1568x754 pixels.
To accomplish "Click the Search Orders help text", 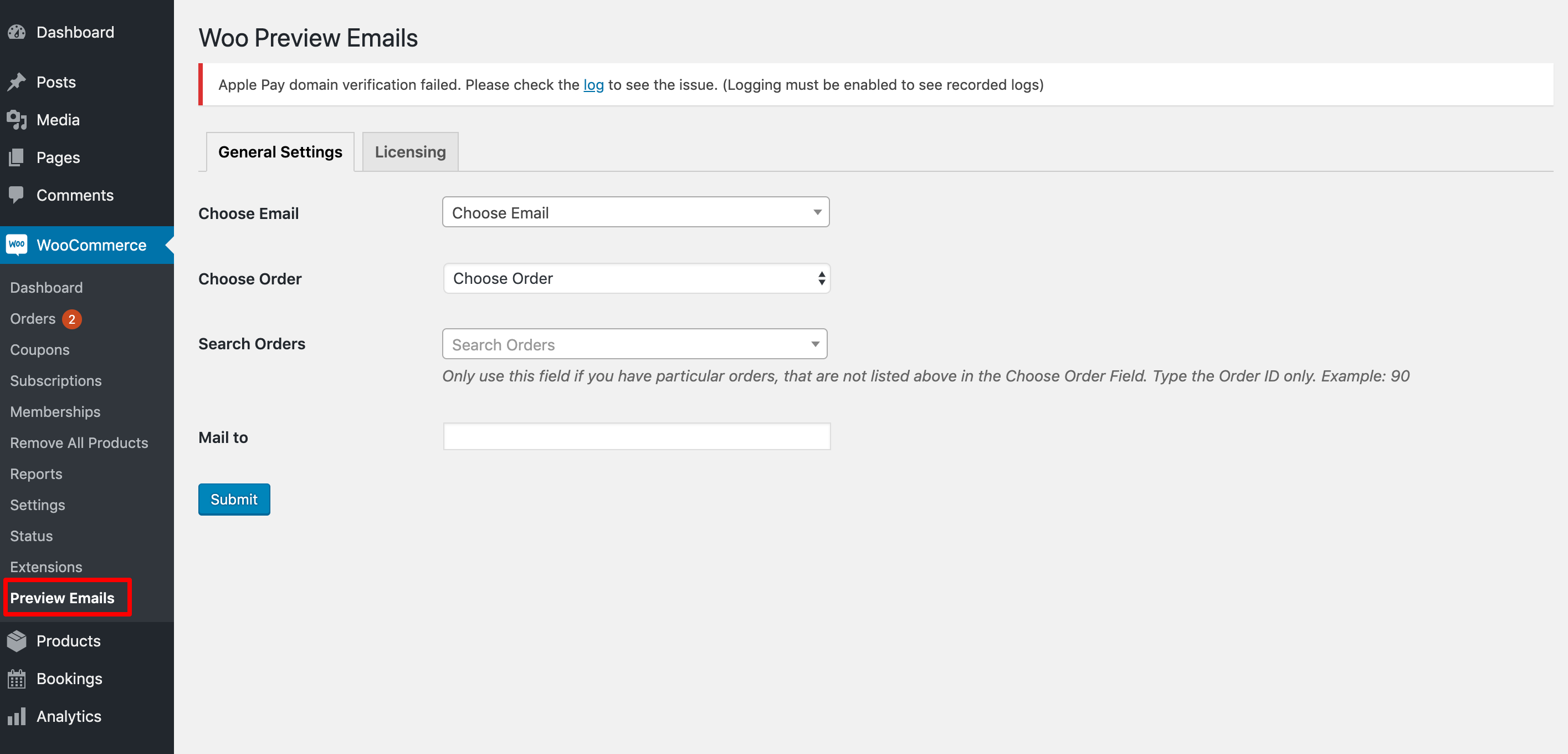I will point(925,376).
